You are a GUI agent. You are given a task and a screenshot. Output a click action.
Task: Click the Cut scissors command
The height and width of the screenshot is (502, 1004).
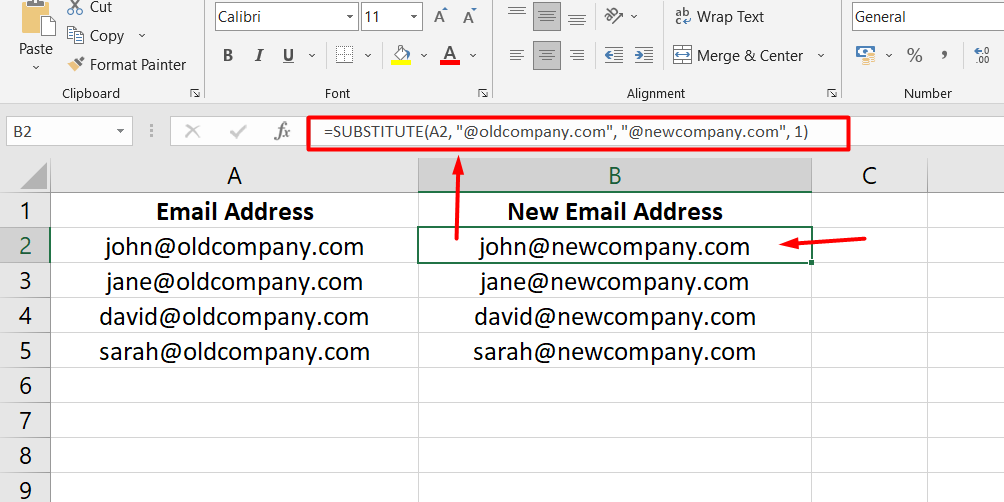click(x=90, y=7)
